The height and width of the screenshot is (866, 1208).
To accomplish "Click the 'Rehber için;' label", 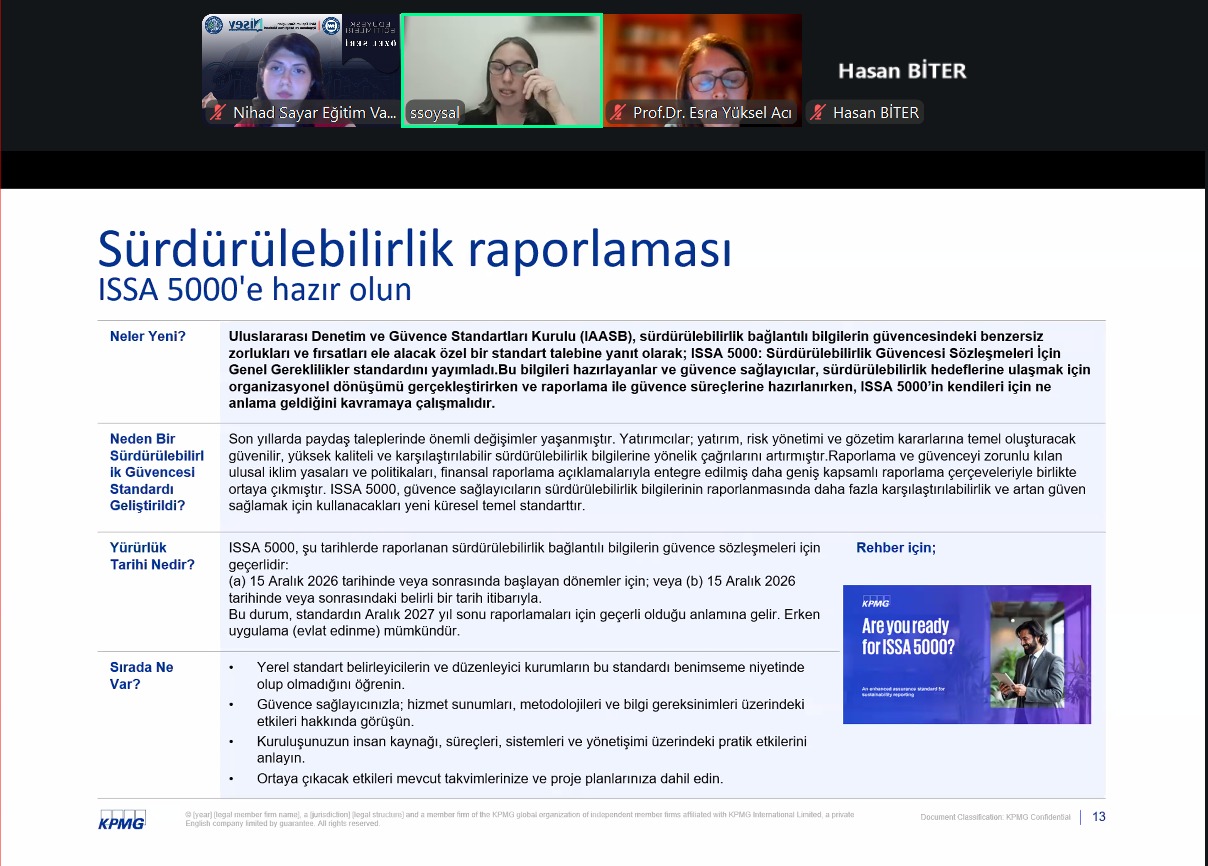I will (896, 547).
